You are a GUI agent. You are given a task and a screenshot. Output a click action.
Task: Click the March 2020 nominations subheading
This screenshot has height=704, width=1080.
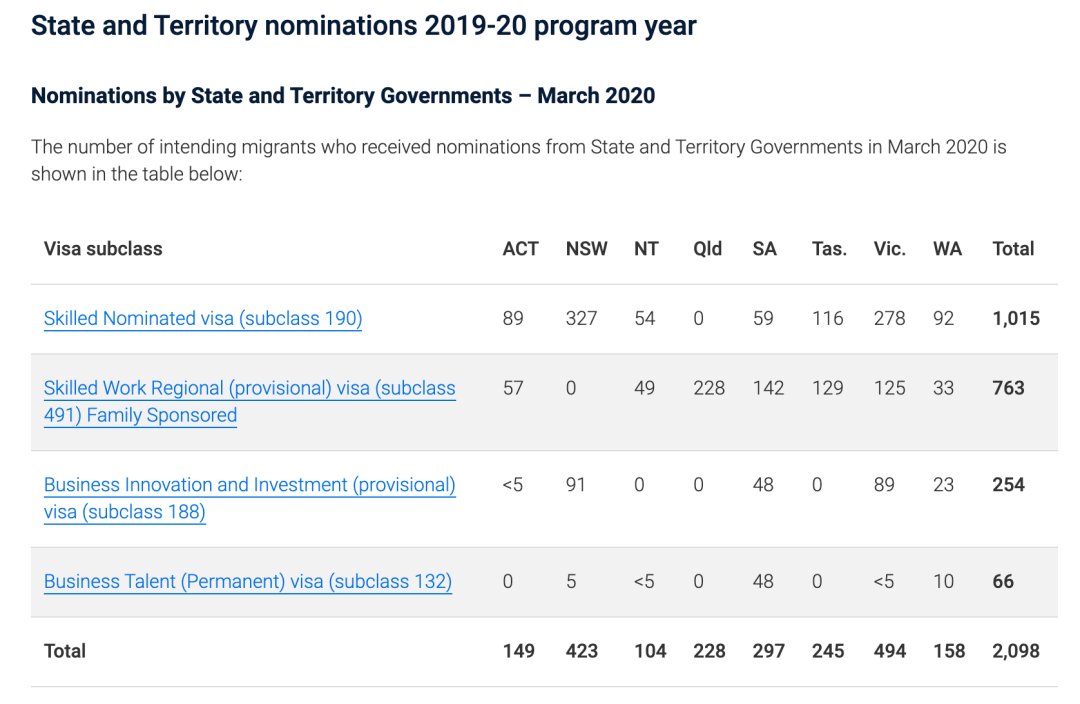click(343, 96)
